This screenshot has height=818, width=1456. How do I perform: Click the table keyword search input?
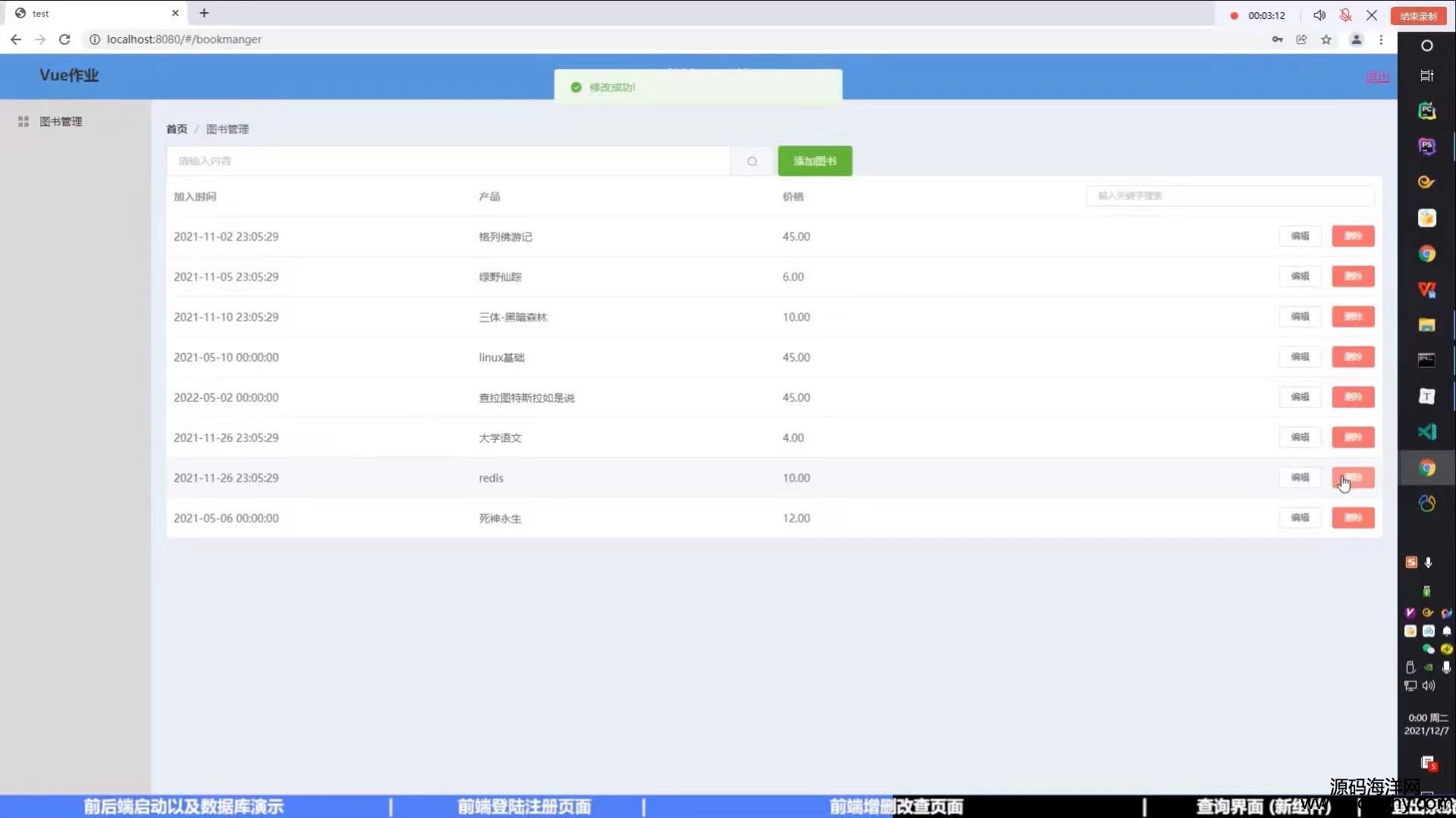point(1229,196)
